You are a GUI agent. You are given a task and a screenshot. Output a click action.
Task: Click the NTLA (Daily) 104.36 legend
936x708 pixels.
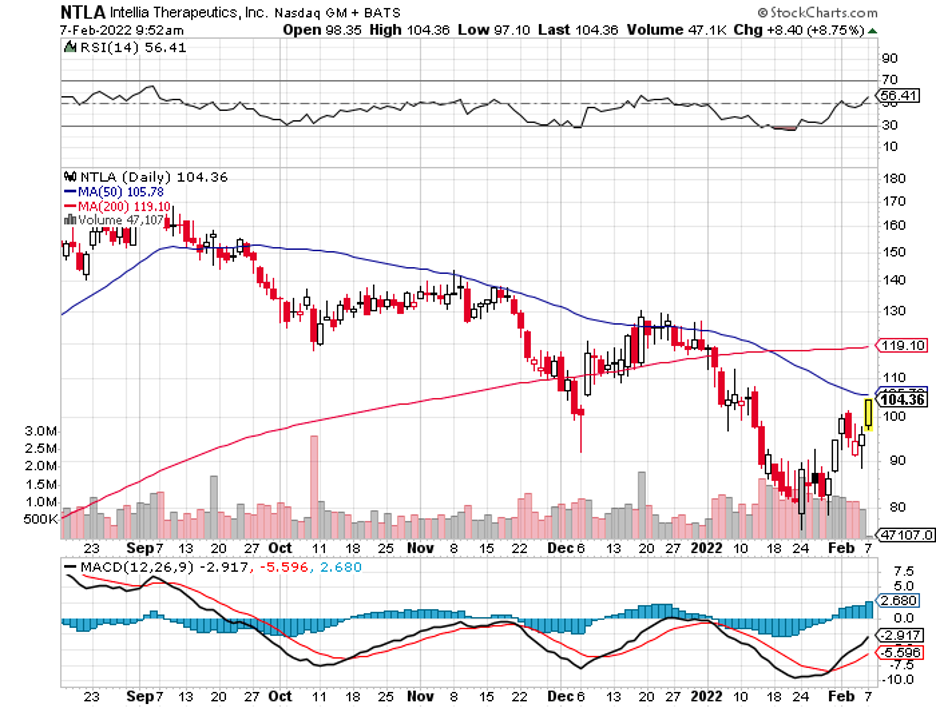[153, 177]
